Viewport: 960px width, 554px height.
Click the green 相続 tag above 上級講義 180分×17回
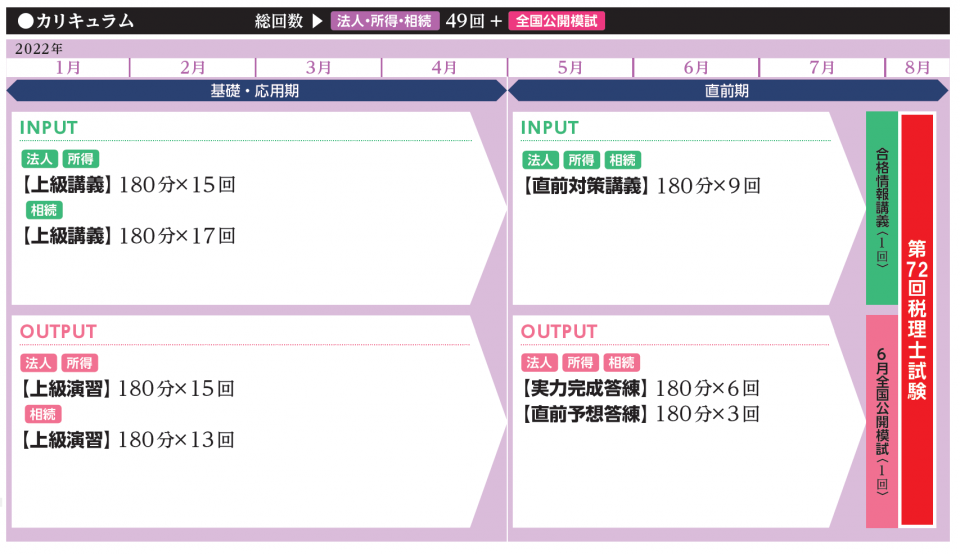[44, 210]
